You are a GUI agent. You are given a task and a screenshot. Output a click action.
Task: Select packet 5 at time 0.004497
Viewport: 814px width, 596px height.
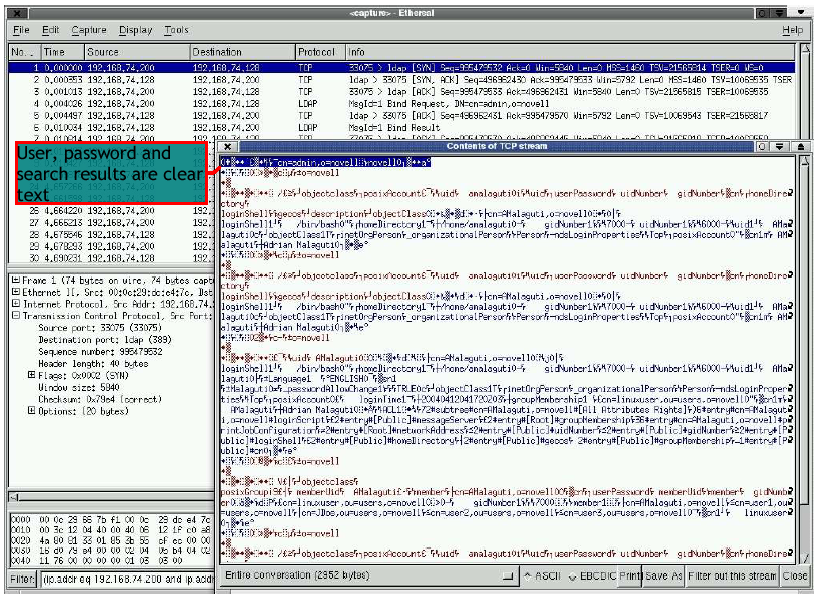point(402,115)
